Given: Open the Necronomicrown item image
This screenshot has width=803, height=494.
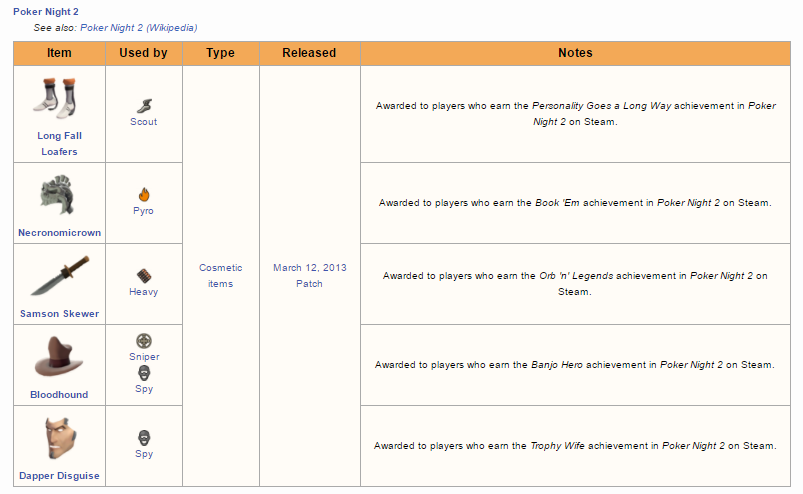Looking at the screenshot, I should (57, 195).
